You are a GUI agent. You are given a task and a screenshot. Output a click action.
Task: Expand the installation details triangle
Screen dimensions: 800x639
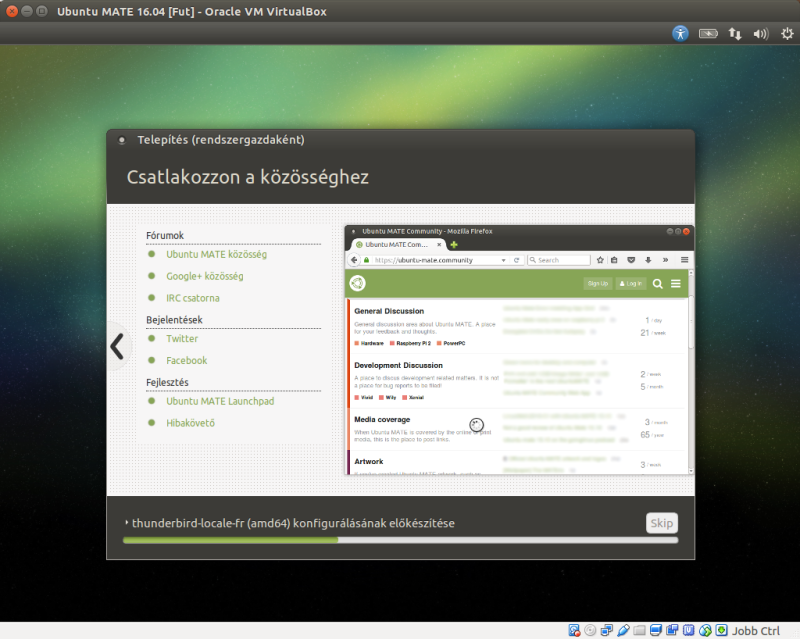tap(126, 523)
